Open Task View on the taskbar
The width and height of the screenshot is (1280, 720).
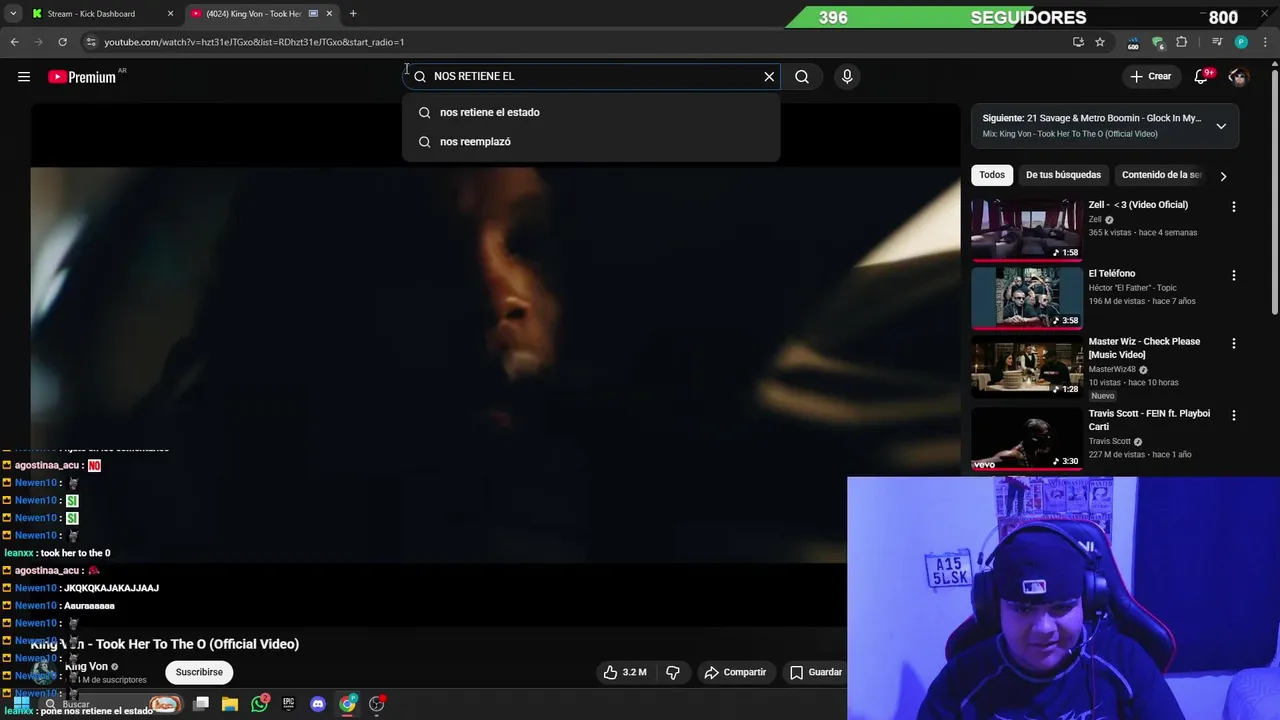pos(201,704)
